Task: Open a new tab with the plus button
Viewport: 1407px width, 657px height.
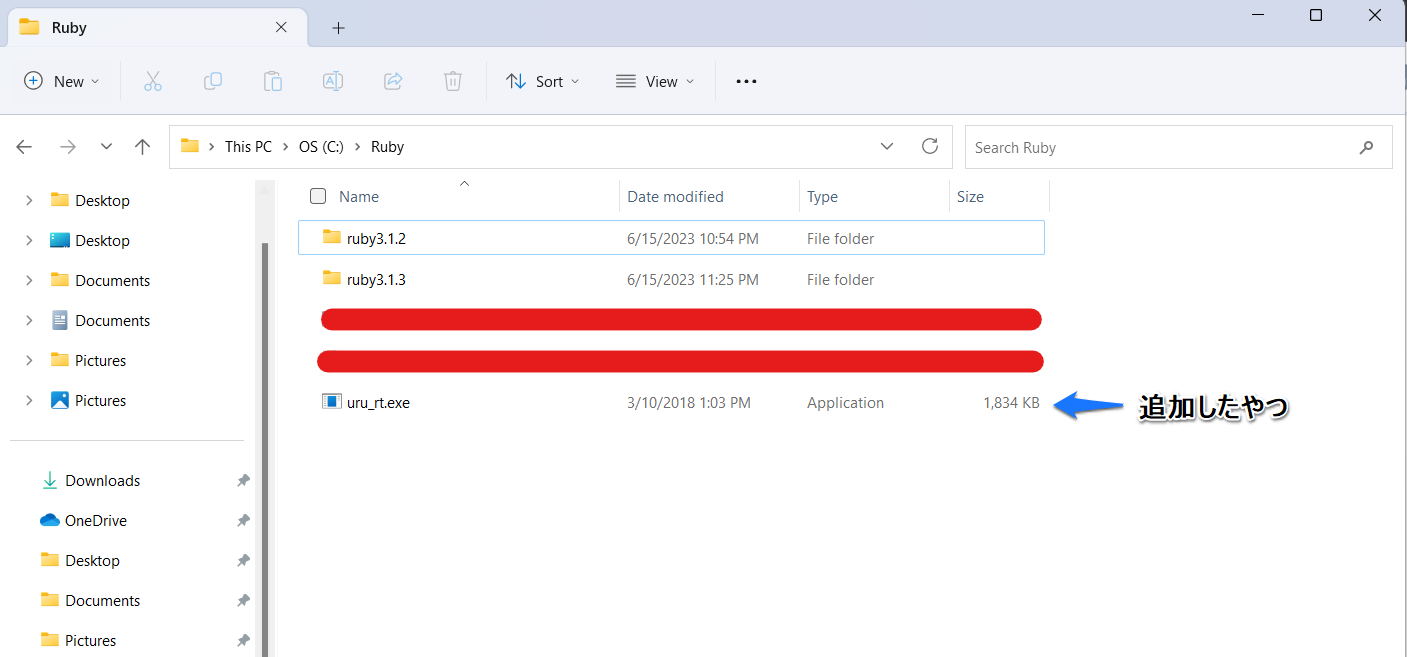Action: tap(338, 27)
